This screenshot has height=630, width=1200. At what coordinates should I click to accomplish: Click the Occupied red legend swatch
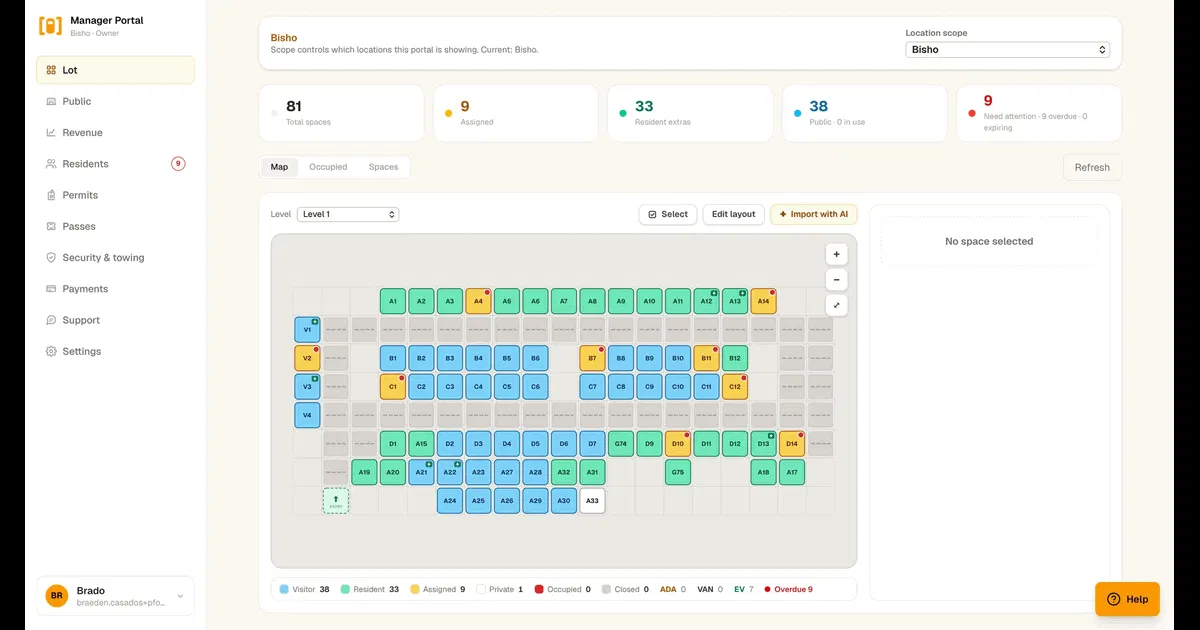click(538, 589)
